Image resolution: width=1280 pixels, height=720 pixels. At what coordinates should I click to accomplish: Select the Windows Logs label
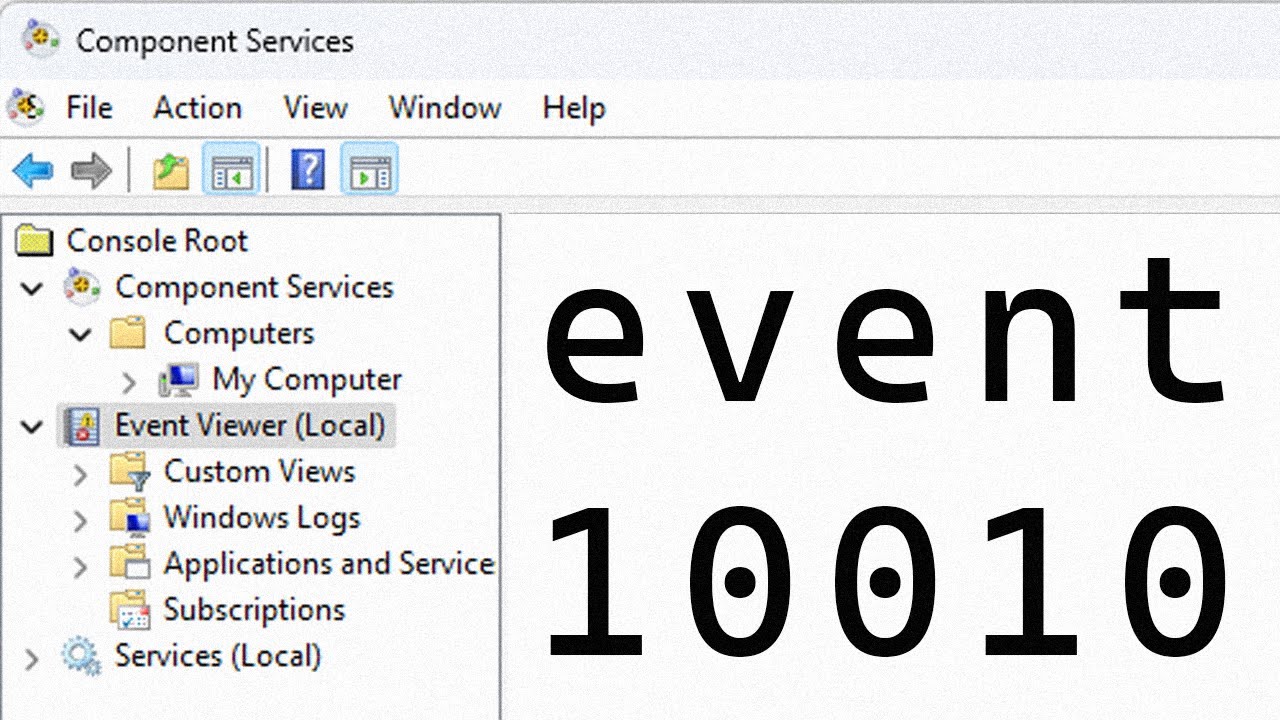pos(261,518)
